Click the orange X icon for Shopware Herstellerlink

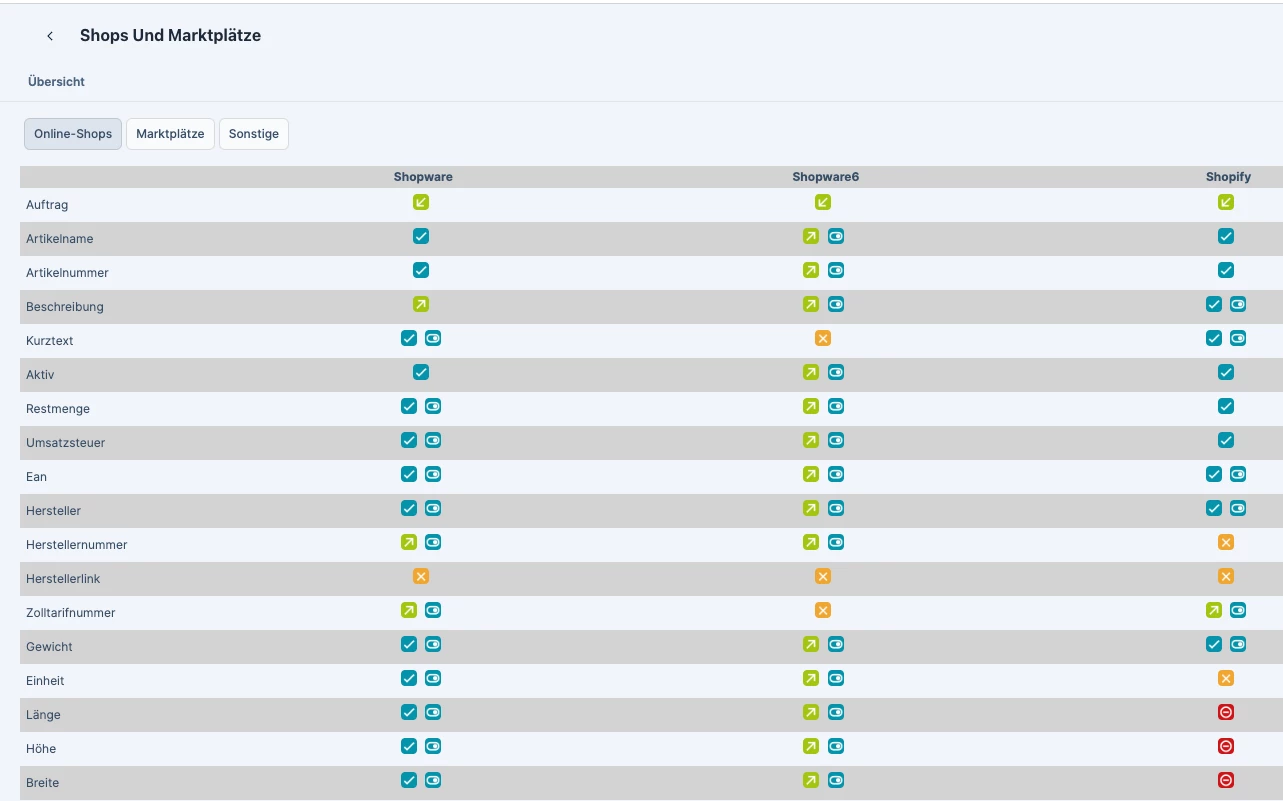tap(421, 577)
